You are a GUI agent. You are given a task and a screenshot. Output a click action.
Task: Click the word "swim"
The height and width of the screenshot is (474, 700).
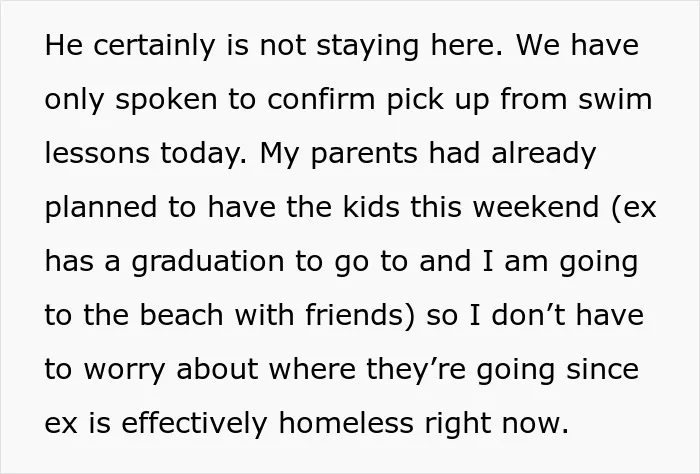[x=615, y=99]
